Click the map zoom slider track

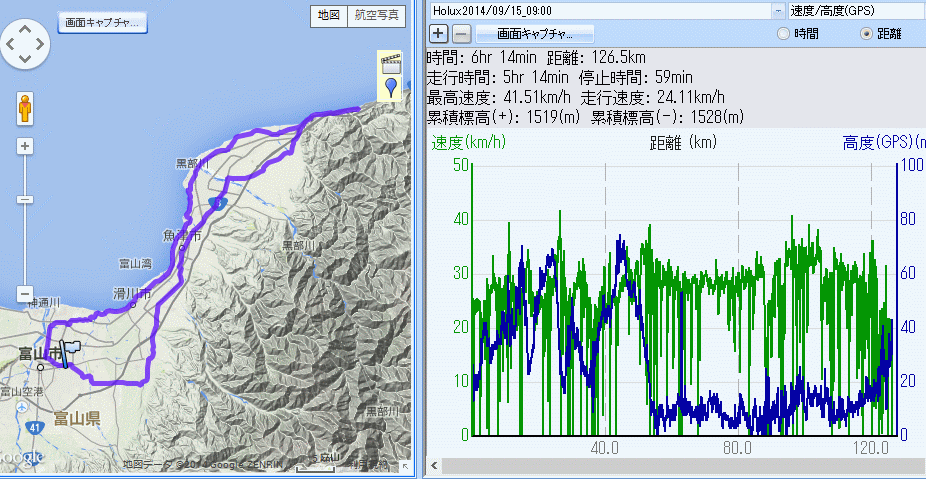[x=25, y=220]
